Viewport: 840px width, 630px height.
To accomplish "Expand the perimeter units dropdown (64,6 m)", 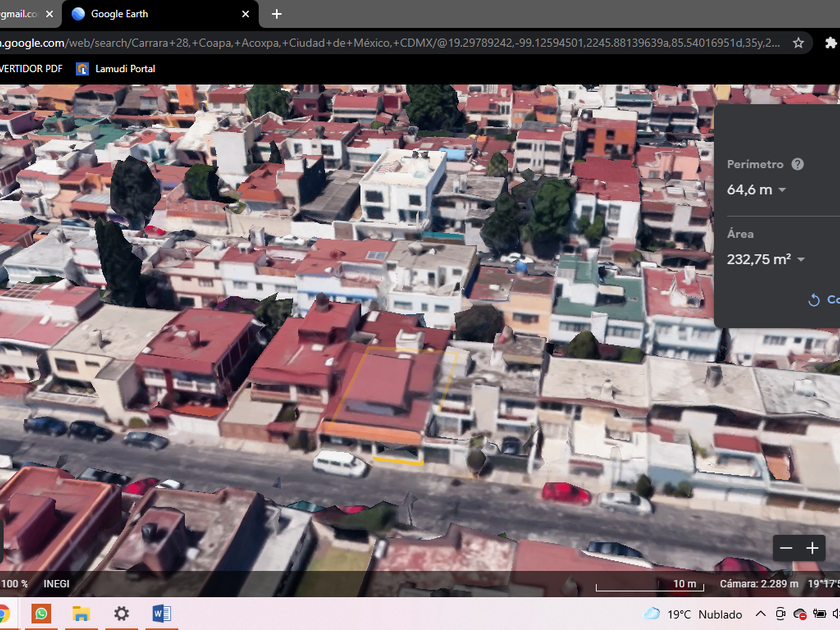I will [x=781, y=190].
